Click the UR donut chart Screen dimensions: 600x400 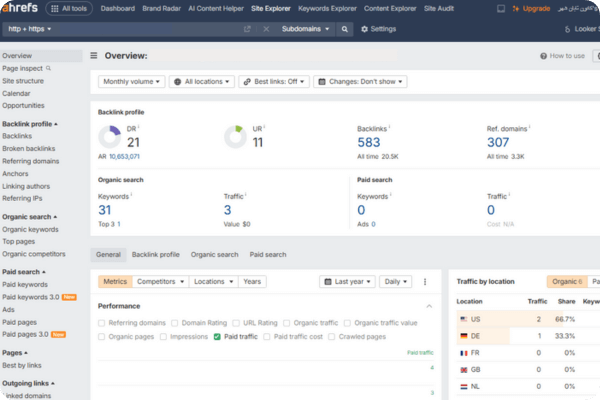(235, 137)
